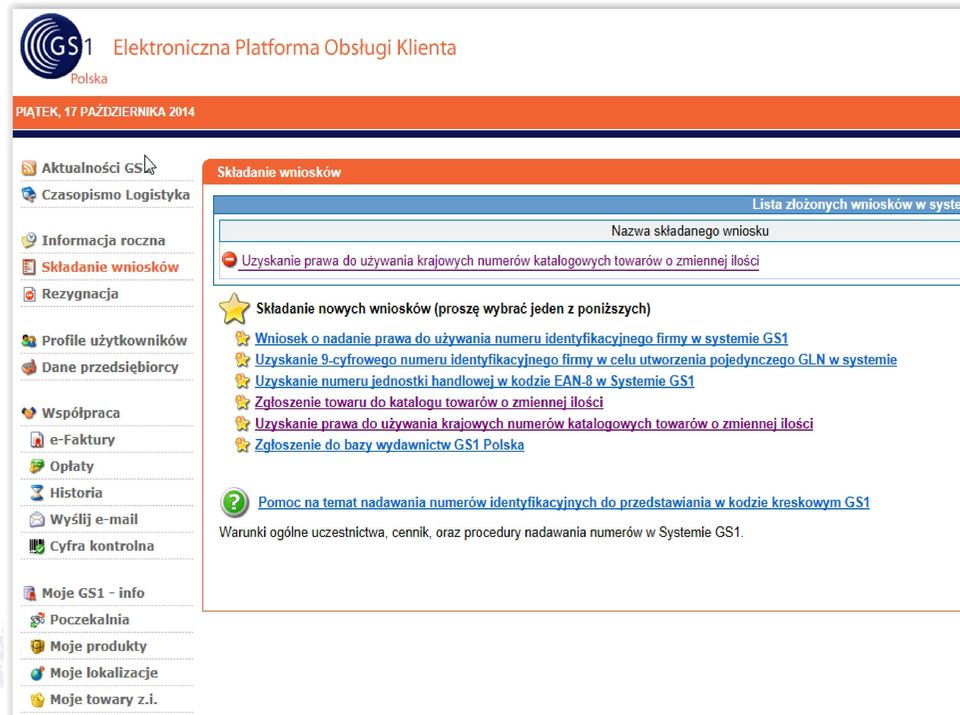Open Zgłoszenie do bazy wydawnictw GS1 Polska

389,444
